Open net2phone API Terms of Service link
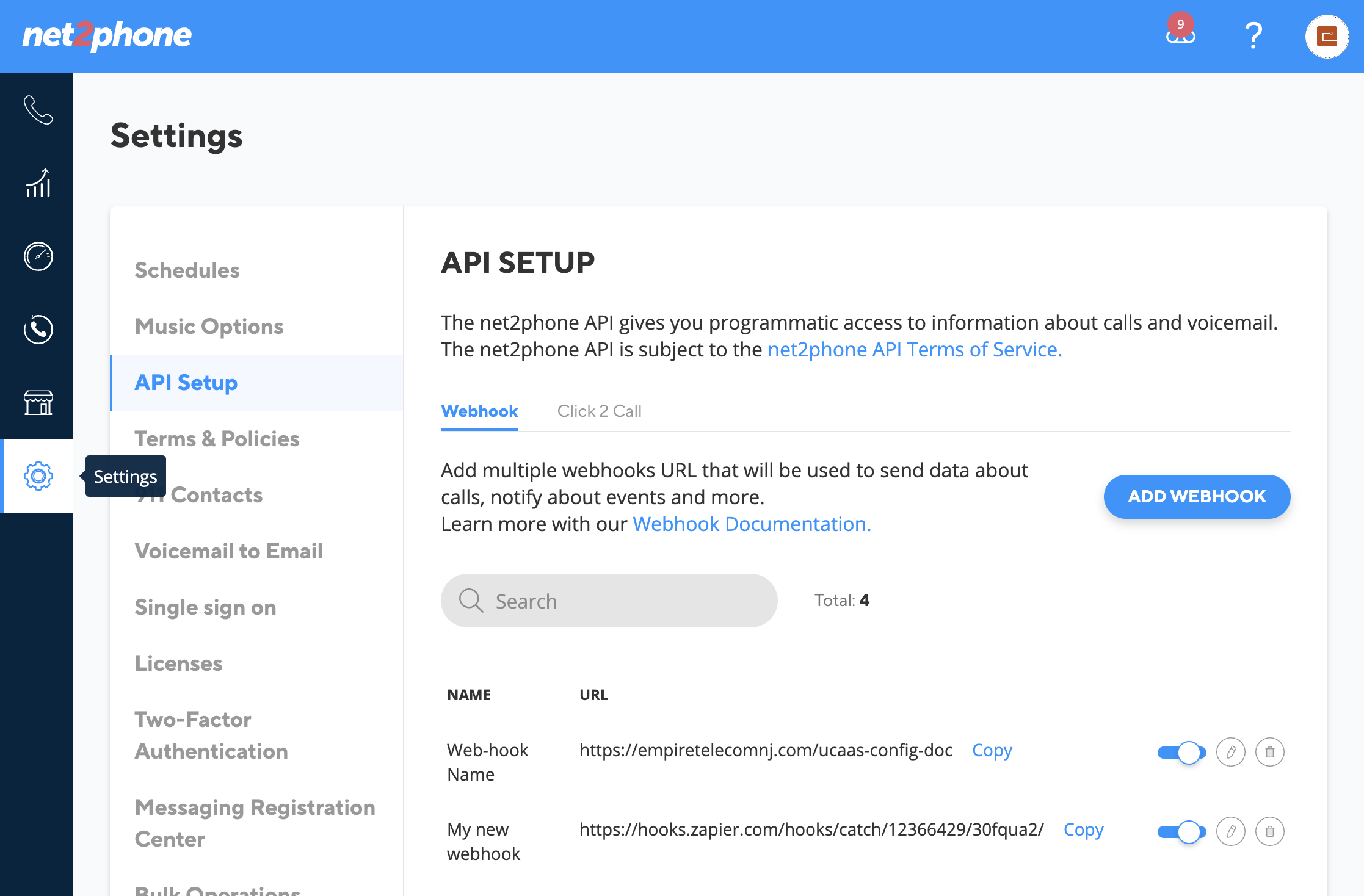 pyautogui.click(x=915, y=349)
